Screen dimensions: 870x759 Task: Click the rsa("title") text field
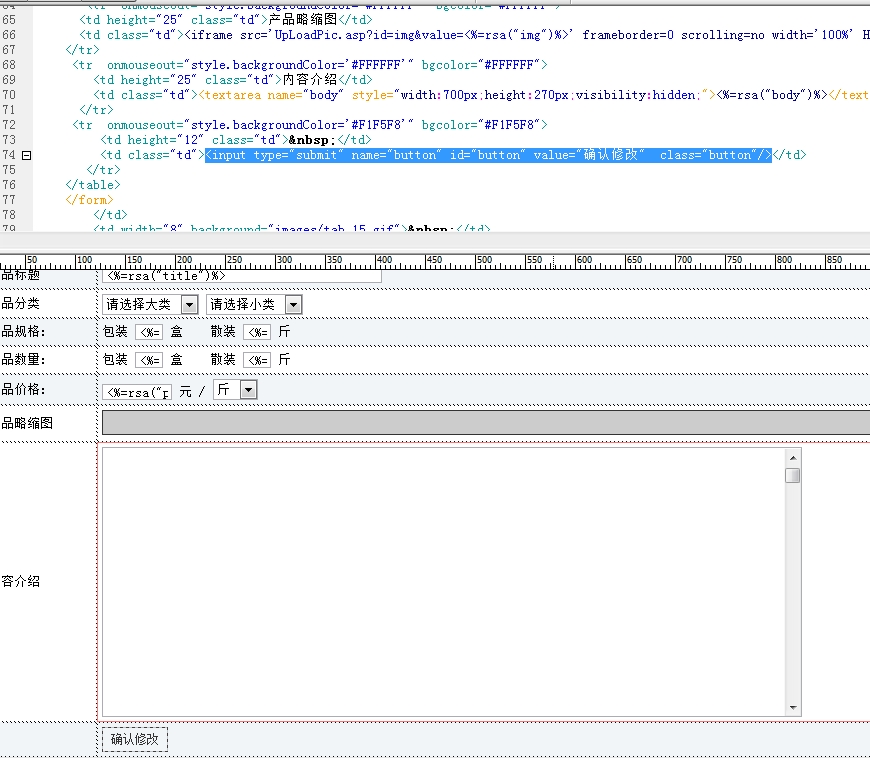click(241, 275)
